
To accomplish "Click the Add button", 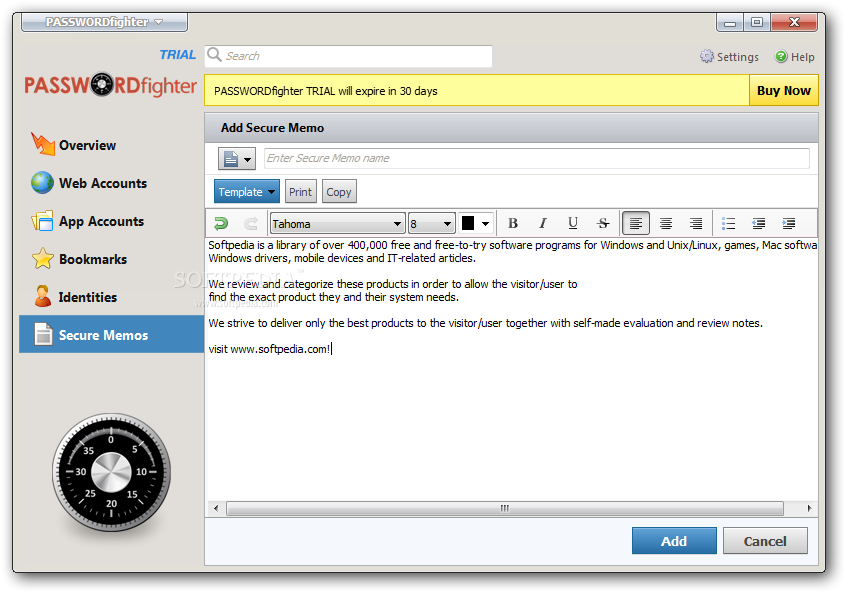I will (674, 541).
